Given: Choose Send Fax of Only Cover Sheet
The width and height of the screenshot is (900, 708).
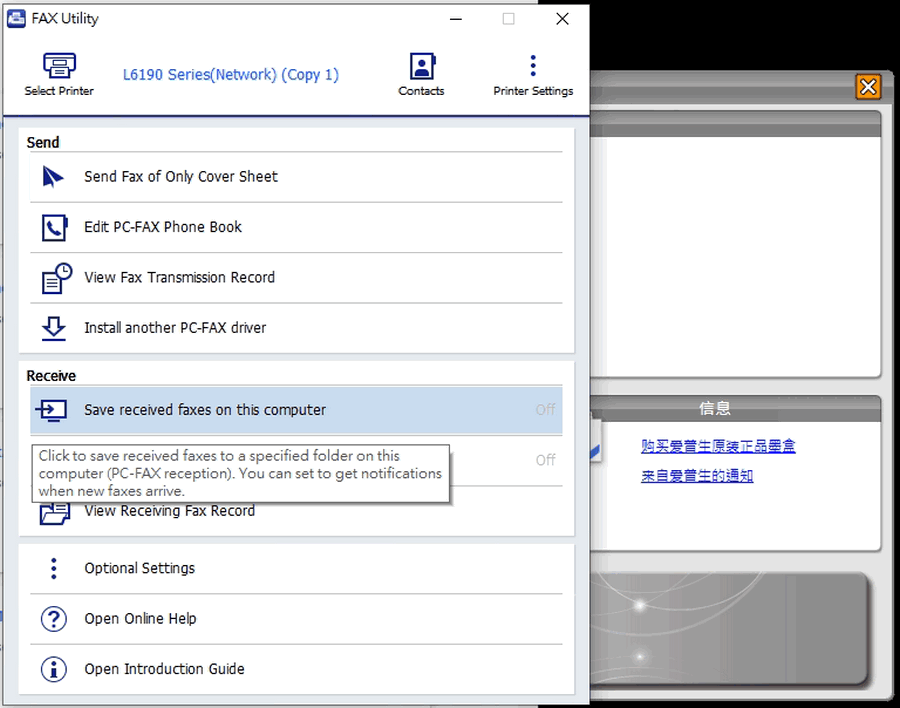Looking at the screenshot, I should tap(181, 177).
